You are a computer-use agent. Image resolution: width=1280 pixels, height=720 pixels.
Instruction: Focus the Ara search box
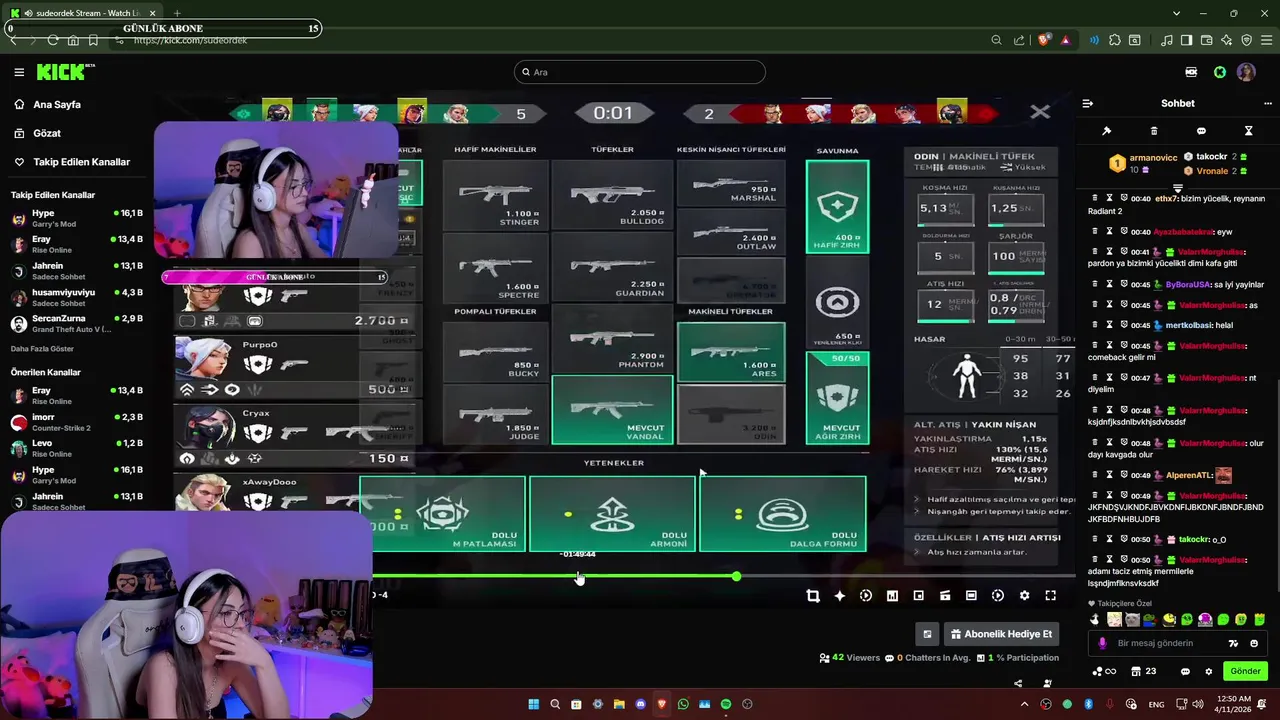coord(640,72)
